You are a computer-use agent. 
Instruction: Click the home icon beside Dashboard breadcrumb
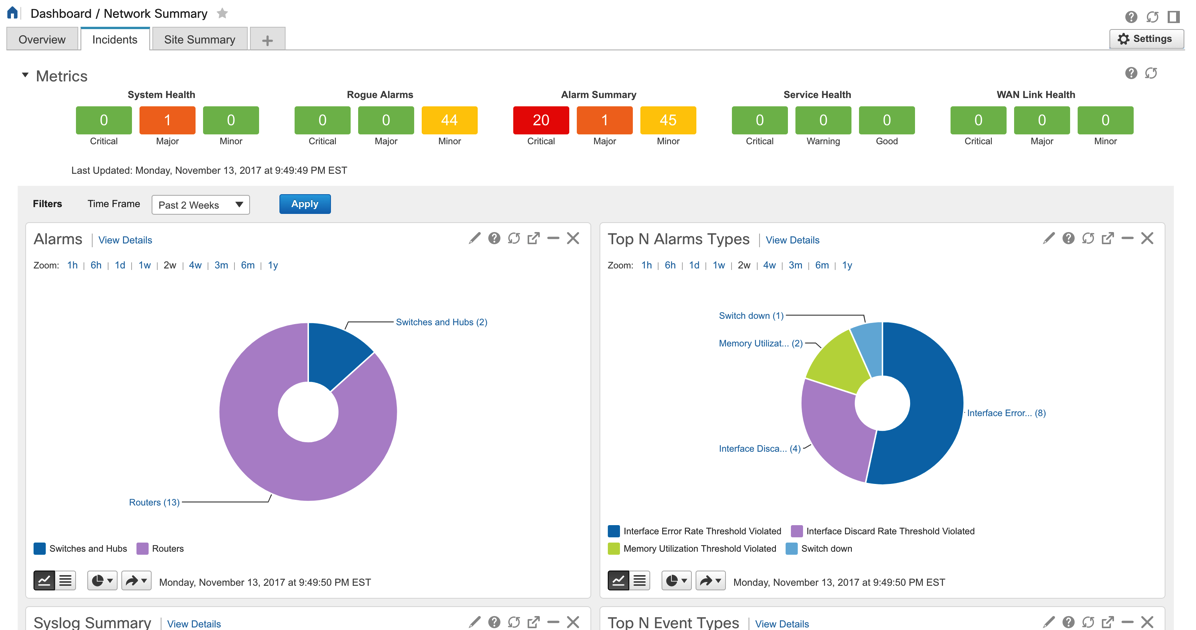tap(13, 13)
